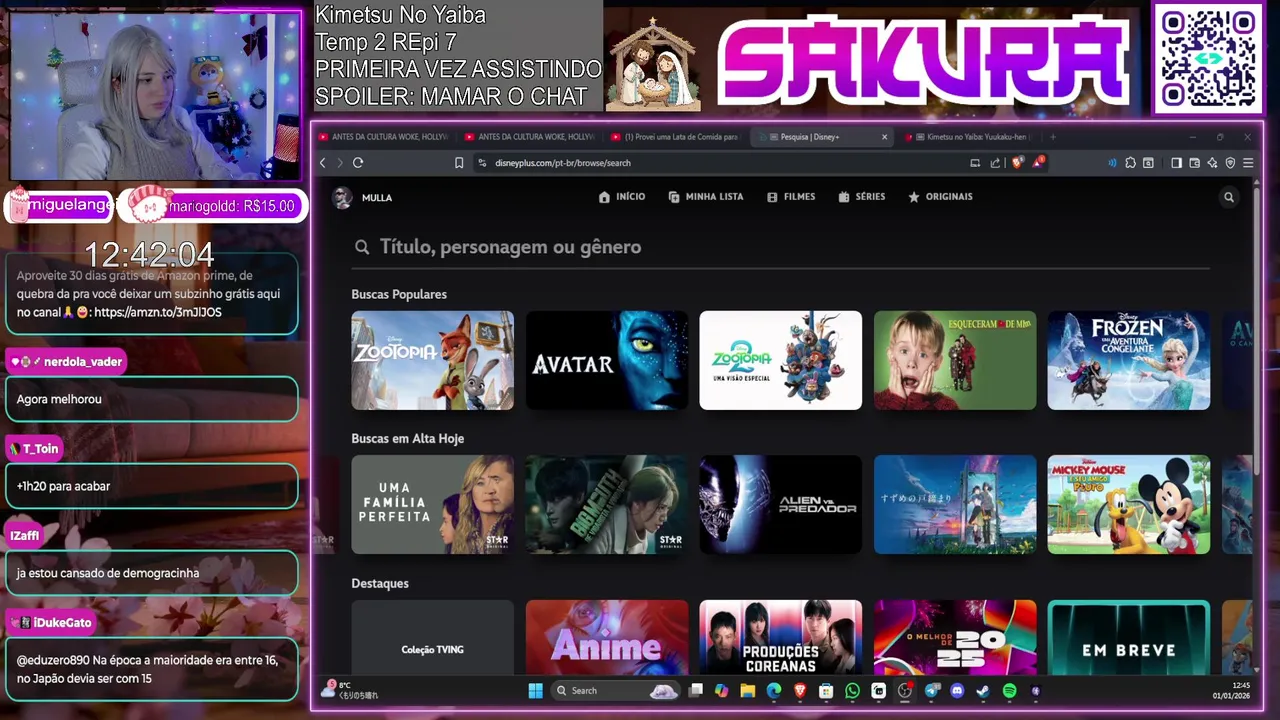Open Esqueceram de Mim thumbnail

coord(955,360)
